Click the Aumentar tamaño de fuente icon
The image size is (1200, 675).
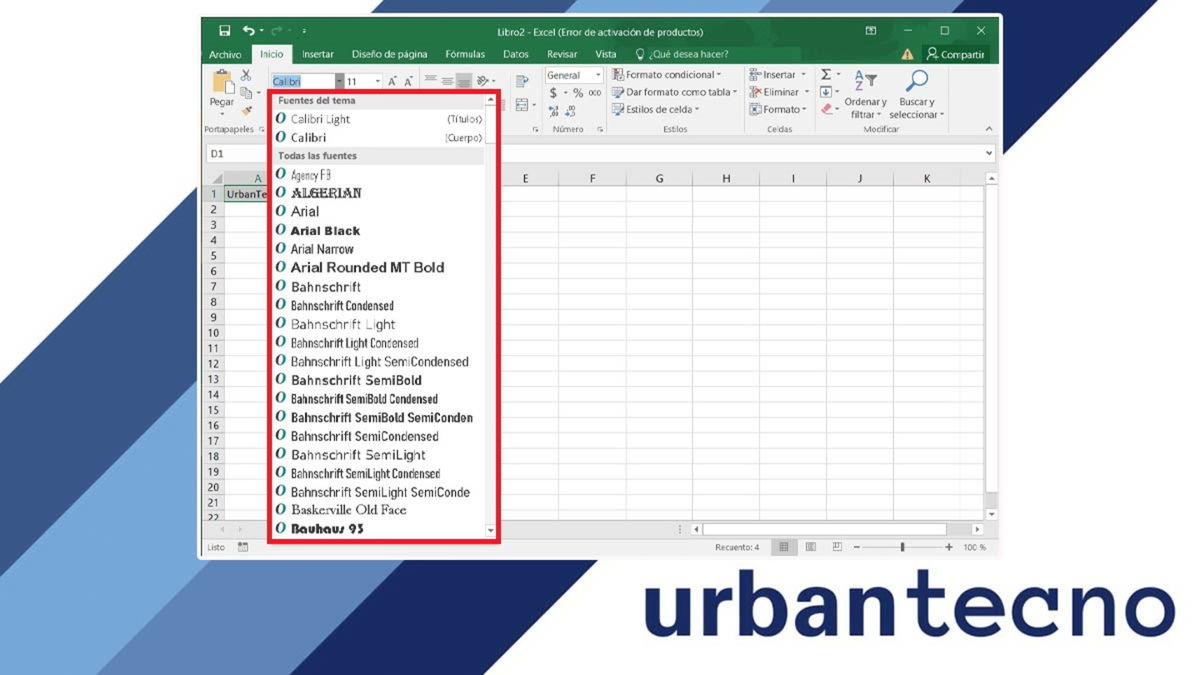point(392,80)
